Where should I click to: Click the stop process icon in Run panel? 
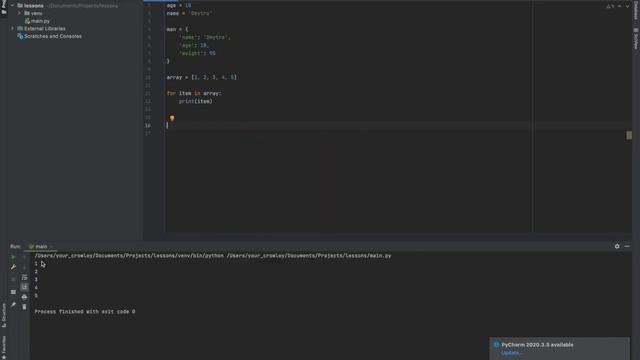coord(13,280)
